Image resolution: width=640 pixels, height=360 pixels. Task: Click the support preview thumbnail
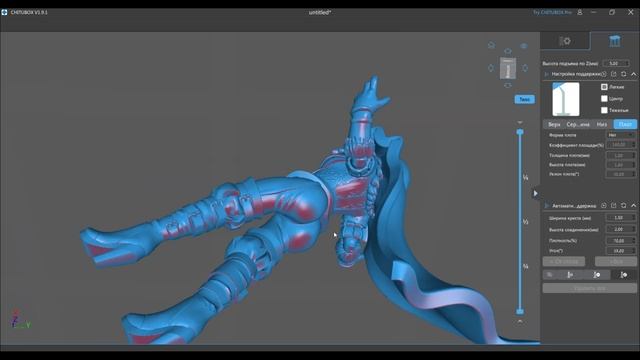(x=566, y=99)
